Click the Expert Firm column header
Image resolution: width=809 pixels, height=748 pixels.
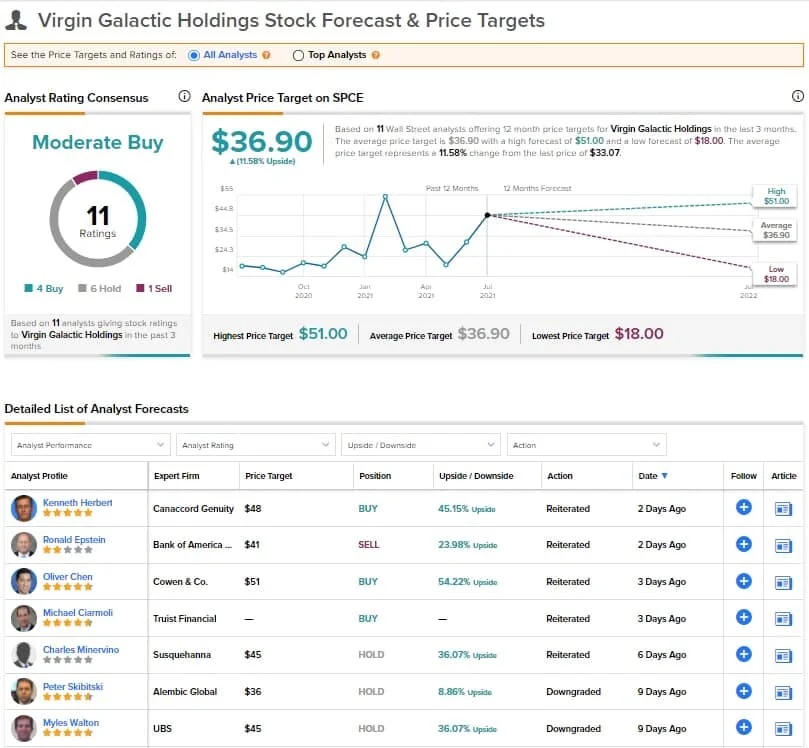pos(176,476)
